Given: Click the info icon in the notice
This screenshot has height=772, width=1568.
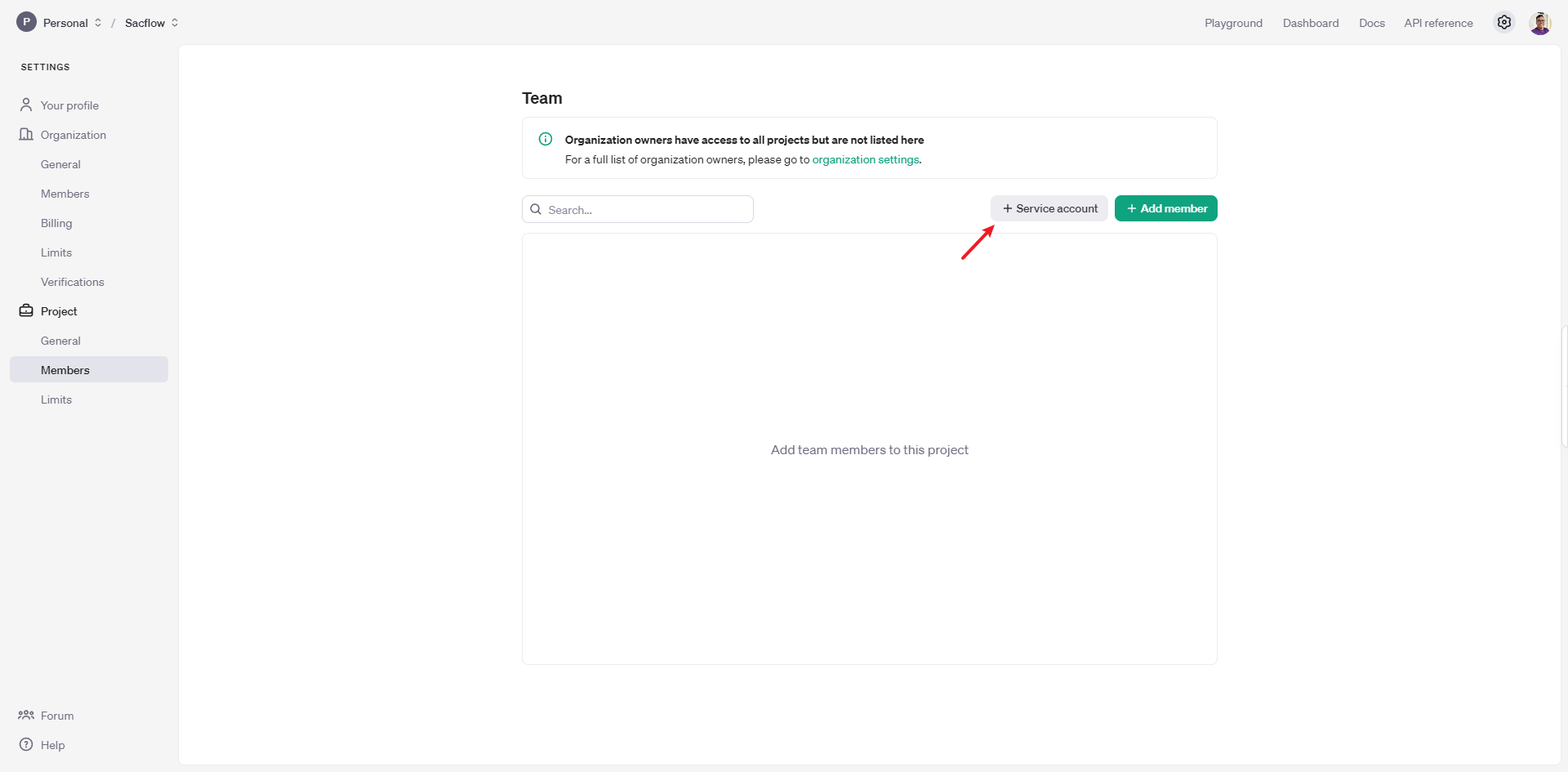Looking at the screenshot, I should (x=546, y=139).
